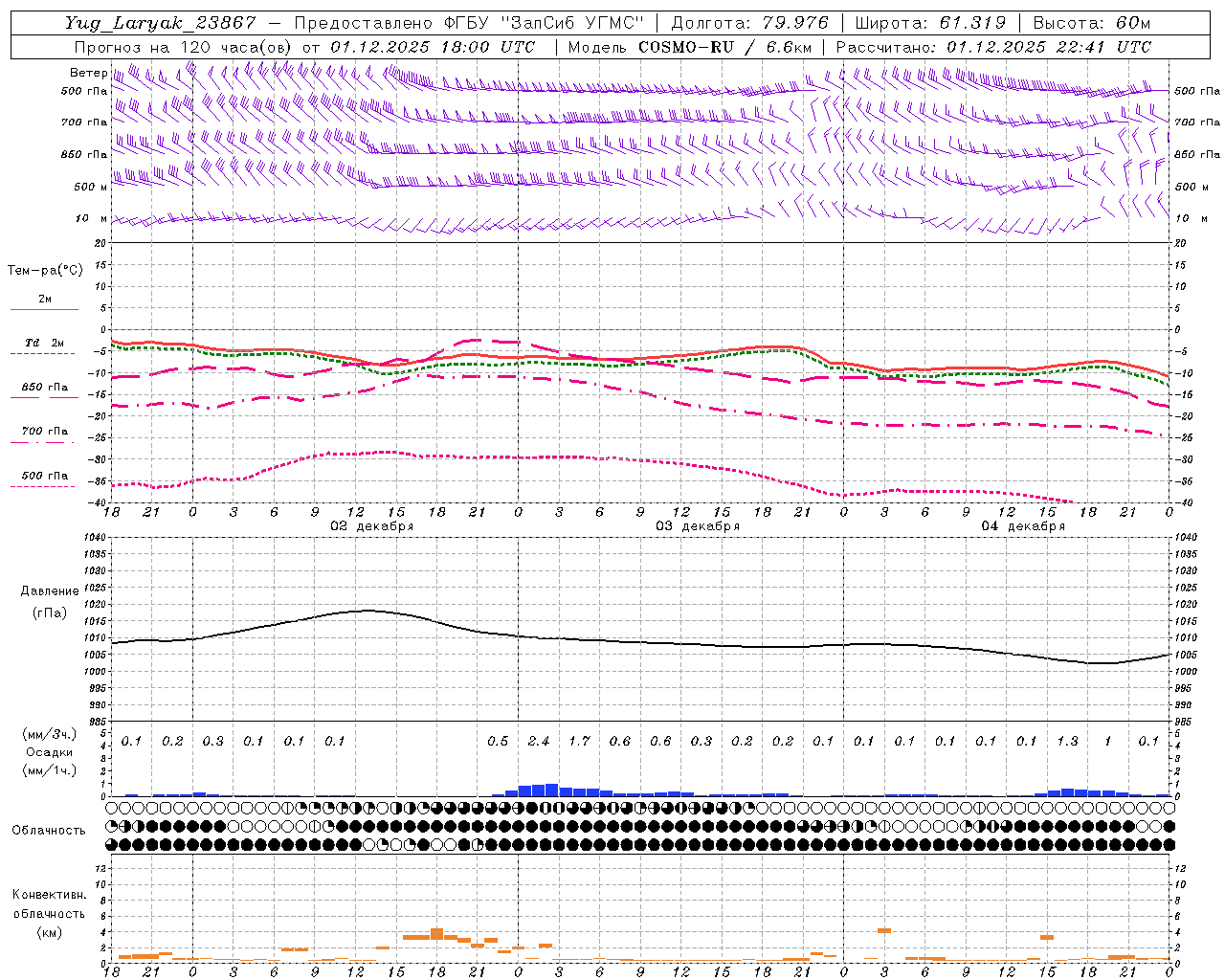The width and height of the screenshot is (1225, 980).
Task: Click the '03 декабря' date label
Action: coord(698,526)
